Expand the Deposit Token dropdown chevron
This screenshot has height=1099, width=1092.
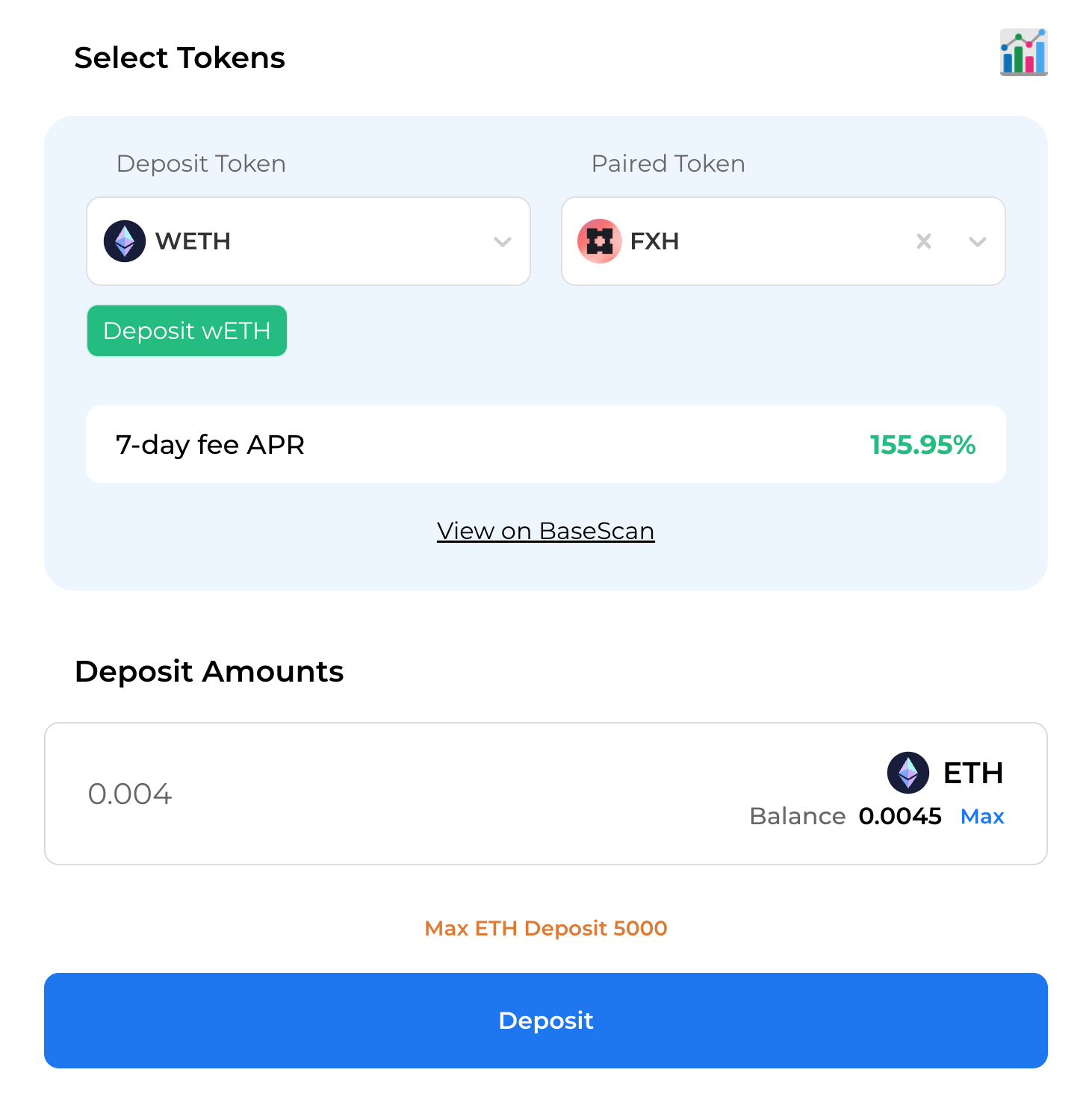[503, 241]
